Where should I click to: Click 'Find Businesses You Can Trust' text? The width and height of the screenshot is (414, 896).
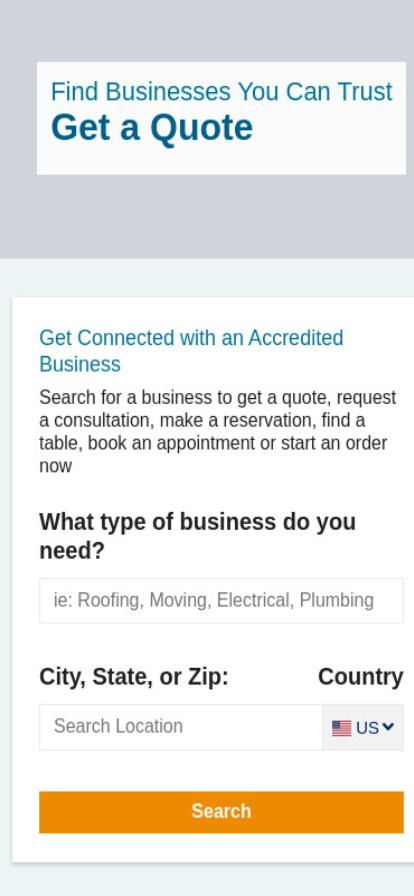pyautogui.click(x=222, y=91)
